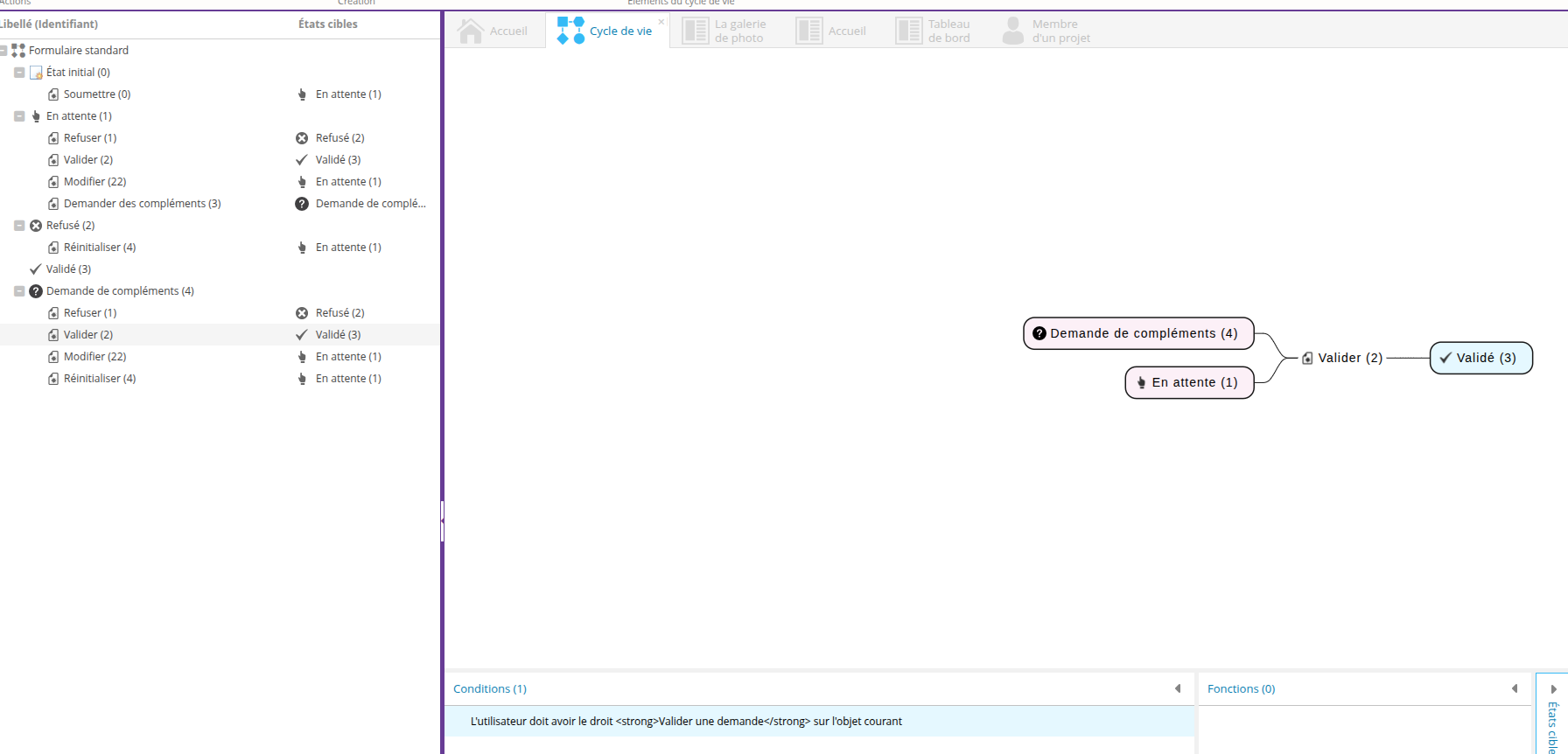Select Demander des compléments (3) action

[142, 204]
